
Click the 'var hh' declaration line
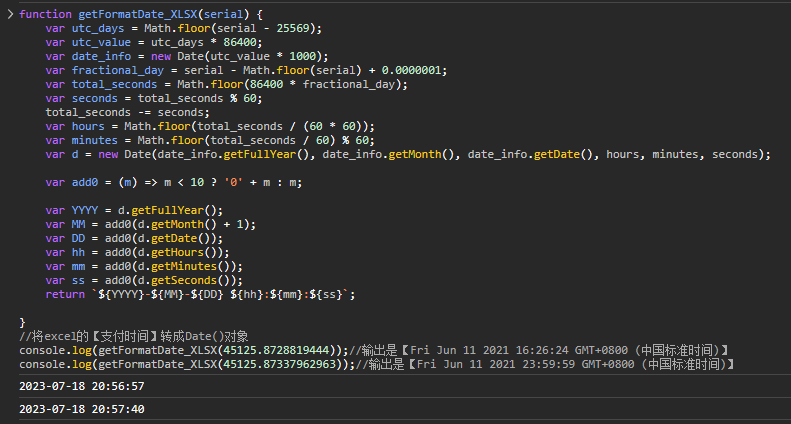(137, 252)
